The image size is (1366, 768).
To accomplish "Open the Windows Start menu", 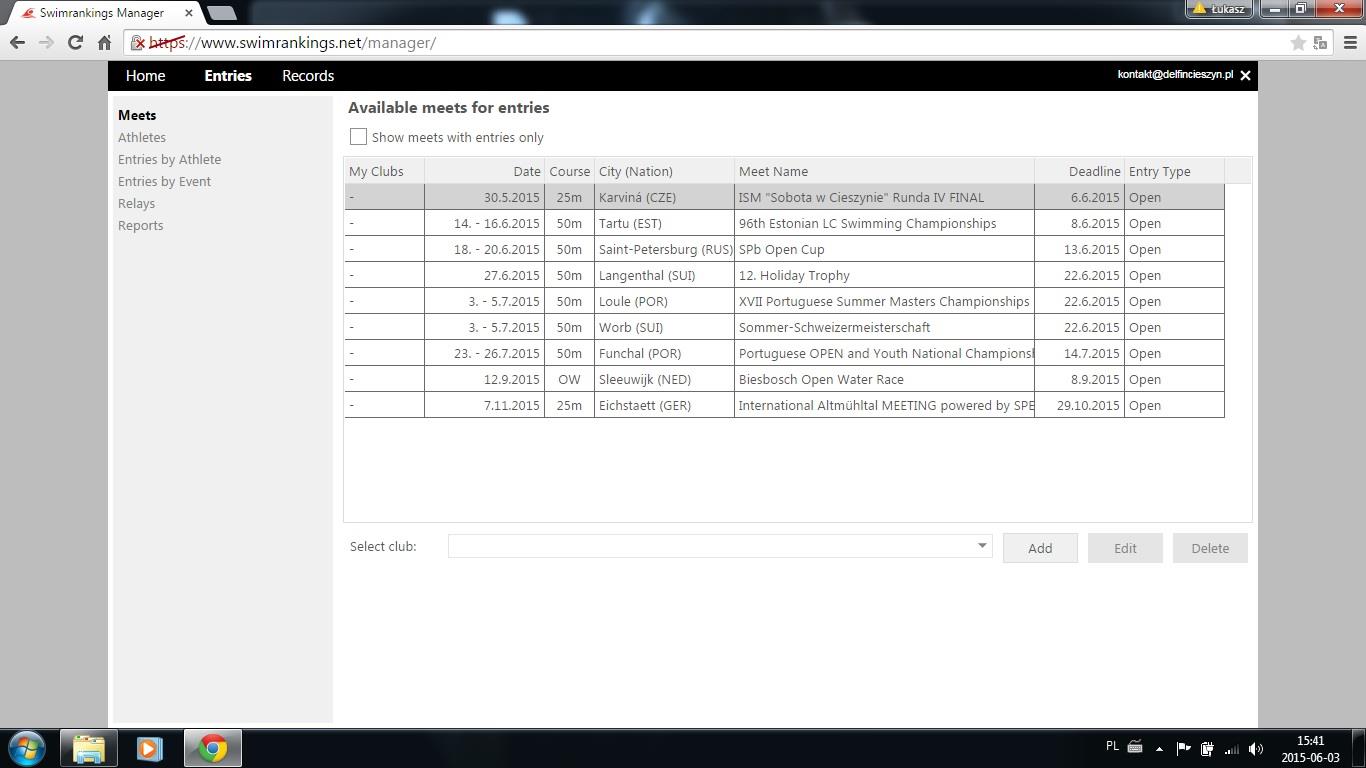I will click(x=26, y=748).
